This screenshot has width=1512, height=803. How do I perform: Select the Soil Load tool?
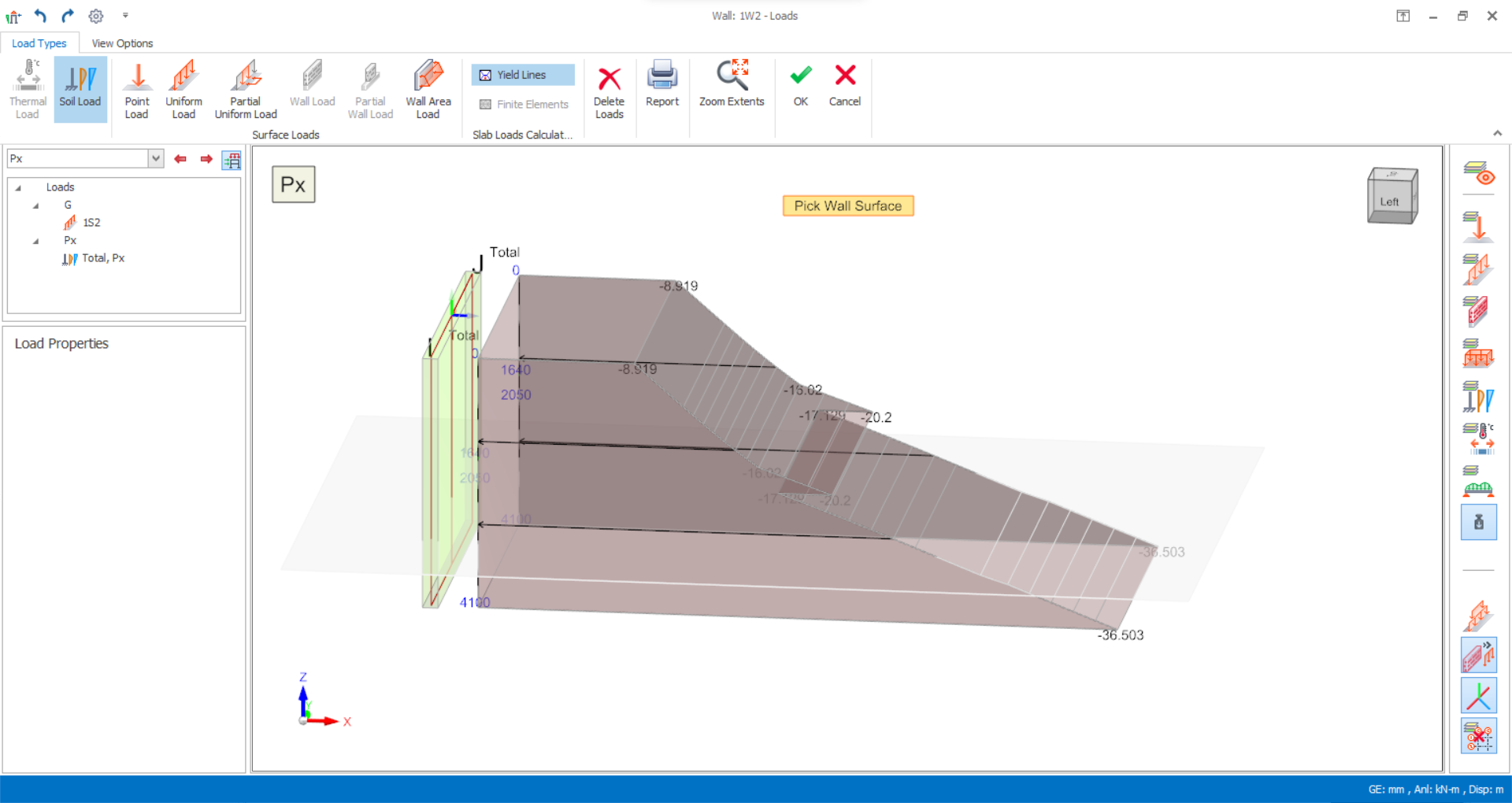[80, 89]
